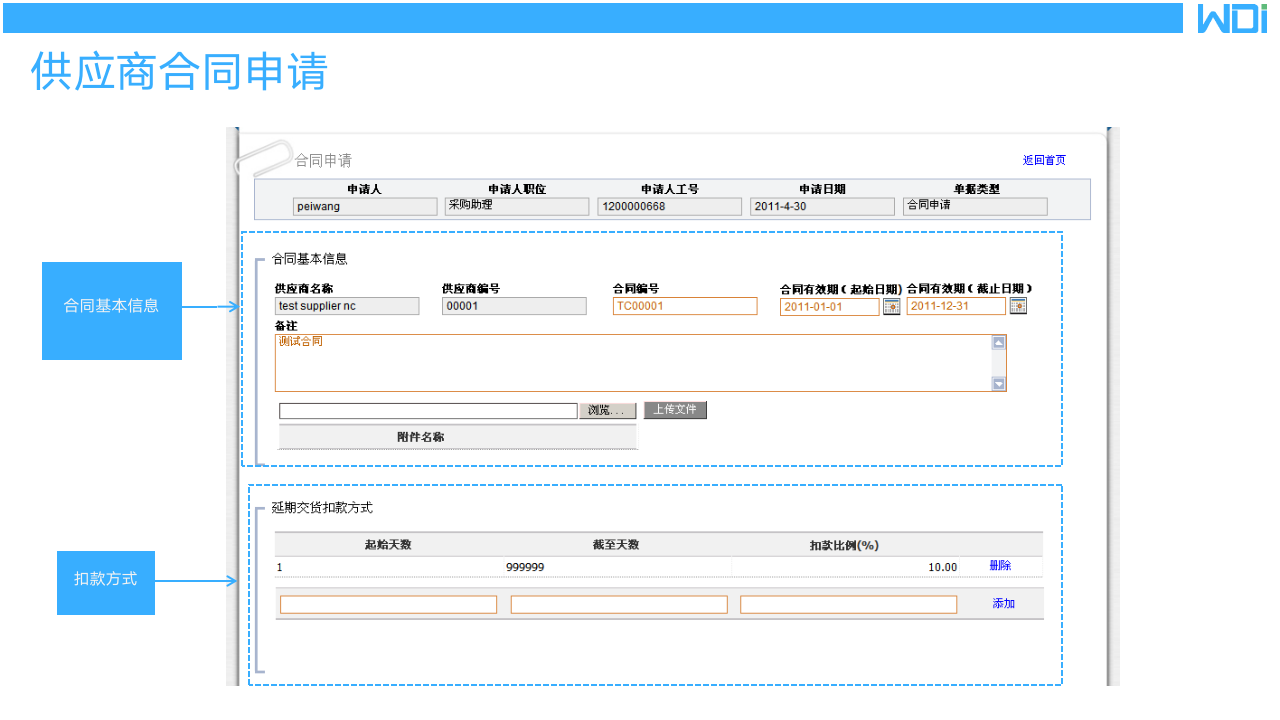Click the 浏览 browse button

(x=607, y=410)
